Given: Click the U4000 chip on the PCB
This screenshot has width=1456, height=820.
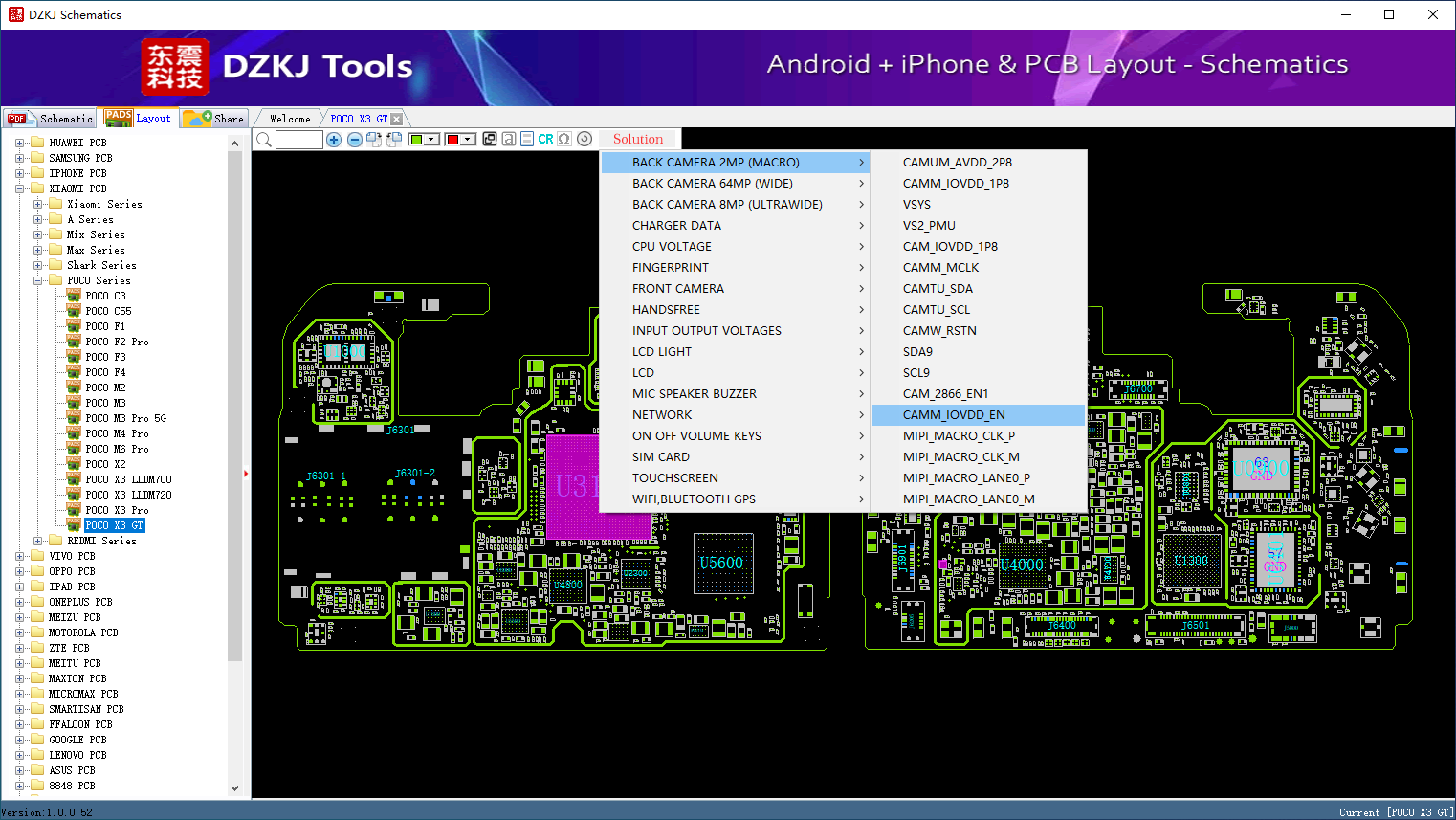Looking at the screenshot, I should (1022, 565).
